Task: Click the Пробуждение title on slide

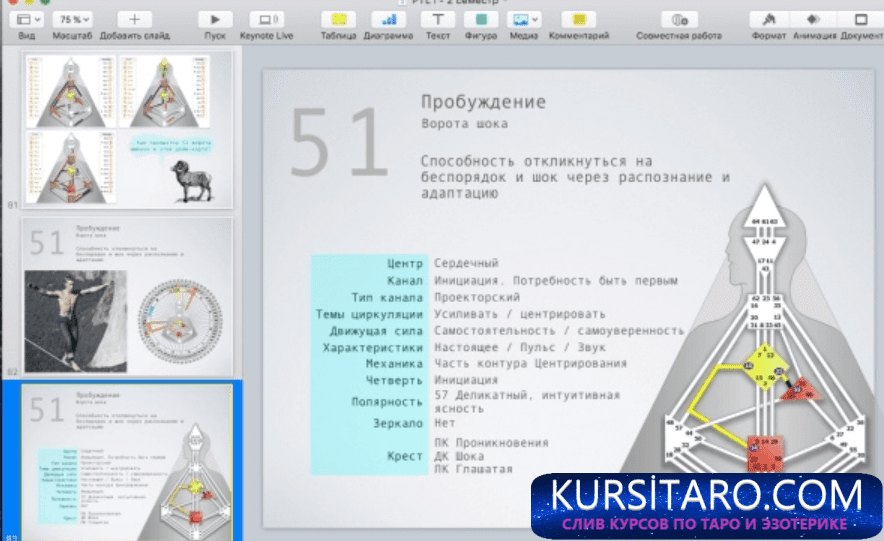Action: (483, 102)
